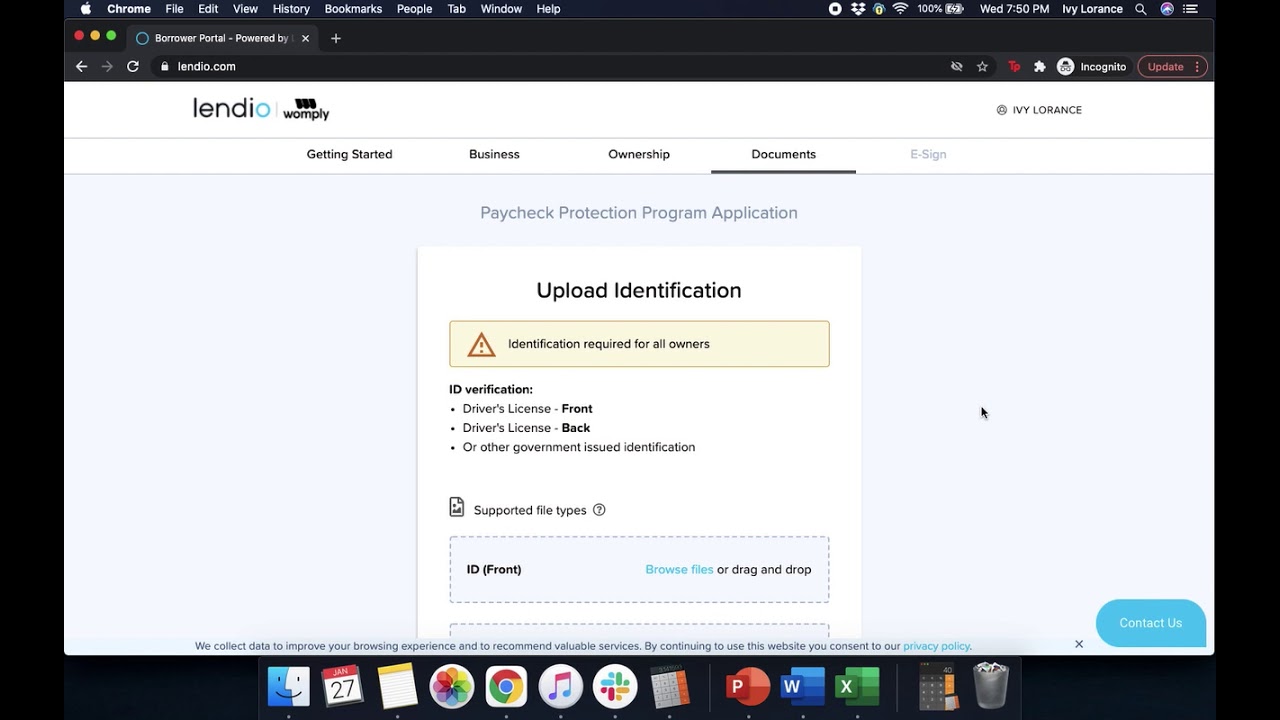Open Chrome three-dot menu
Viewport: 1280px width, 720px height.
tap(1197, 67)
